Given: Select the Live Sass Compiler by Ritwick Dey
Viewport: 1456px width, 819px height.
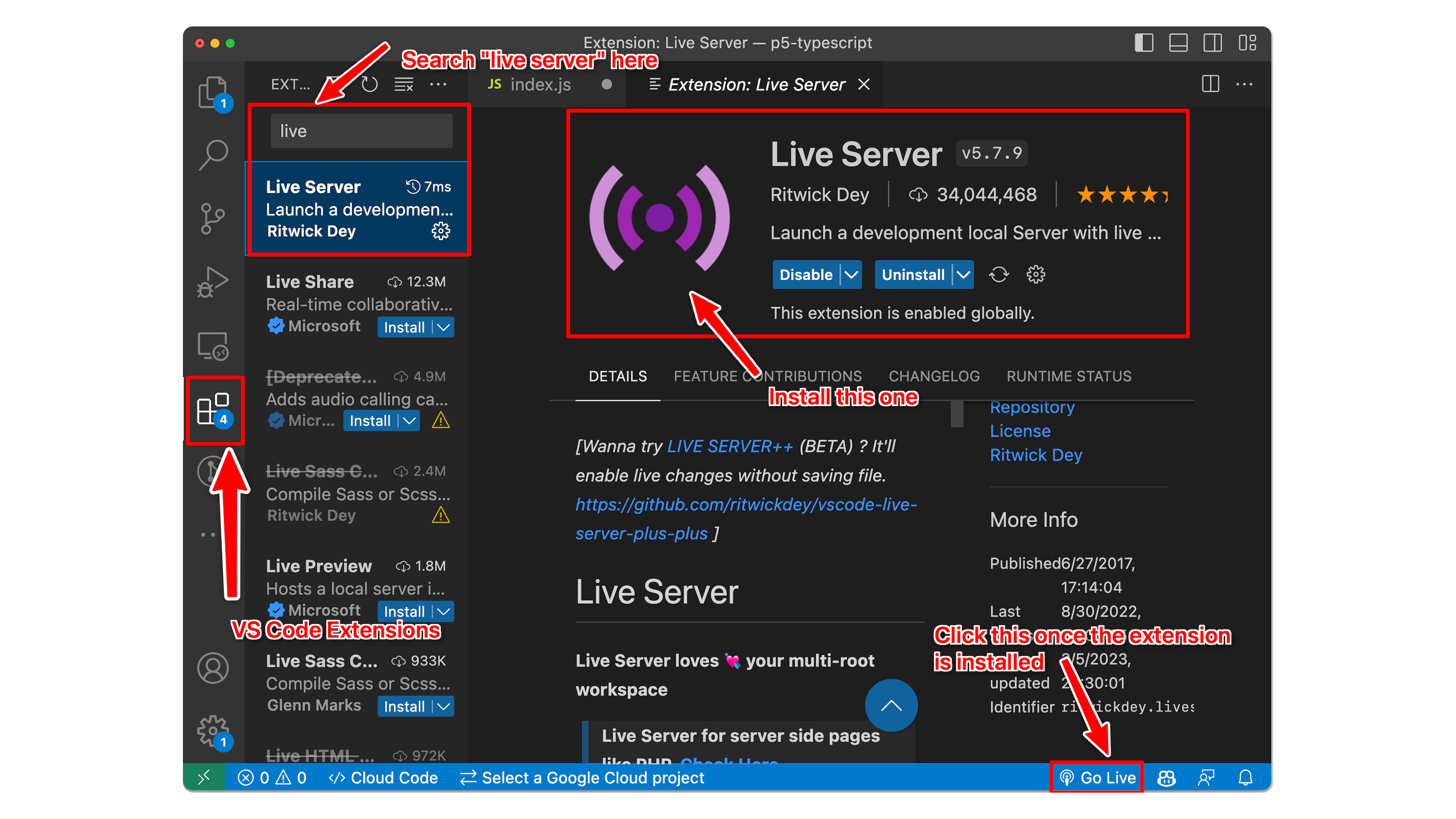Looking at the screenshot, I should (x=358, y=493).
